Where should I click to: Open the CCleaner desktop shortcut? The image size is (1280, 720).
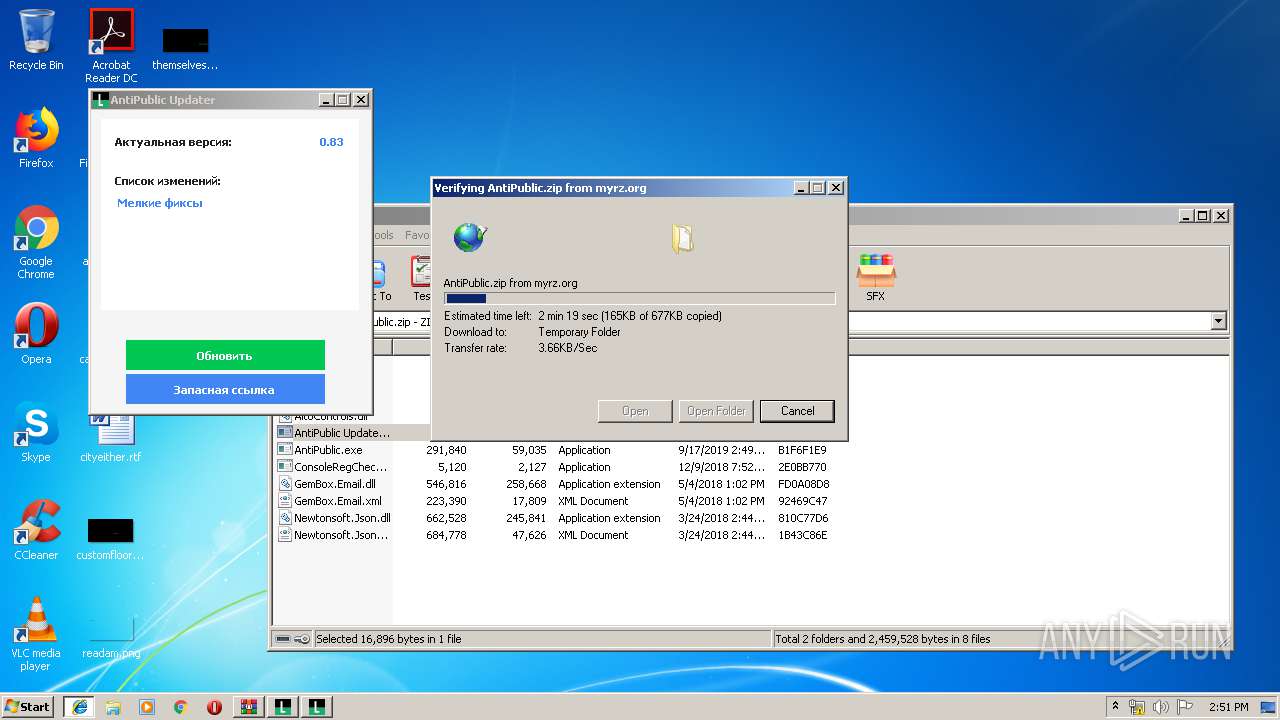[36, 530]
